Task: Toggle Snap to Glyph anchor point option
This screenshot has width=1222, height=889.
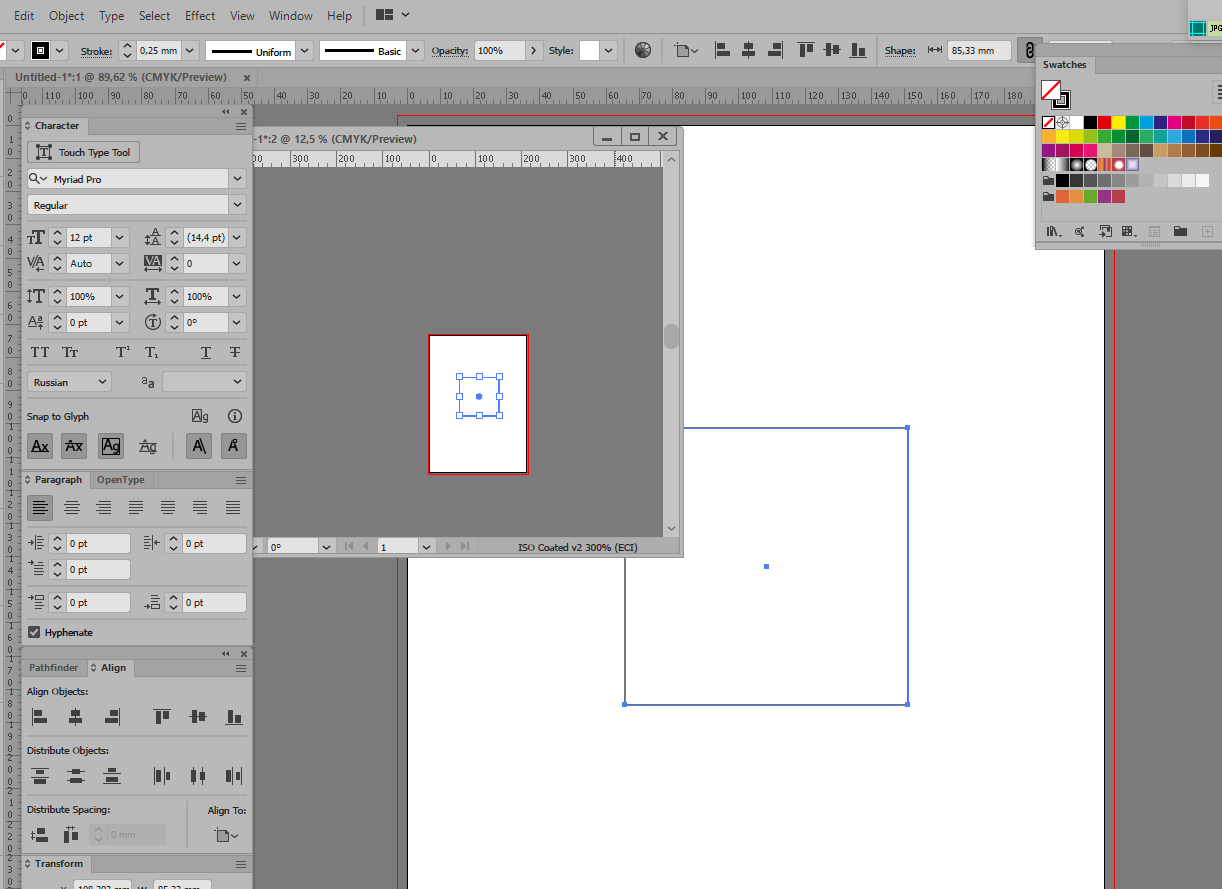Action: point(234,446)
